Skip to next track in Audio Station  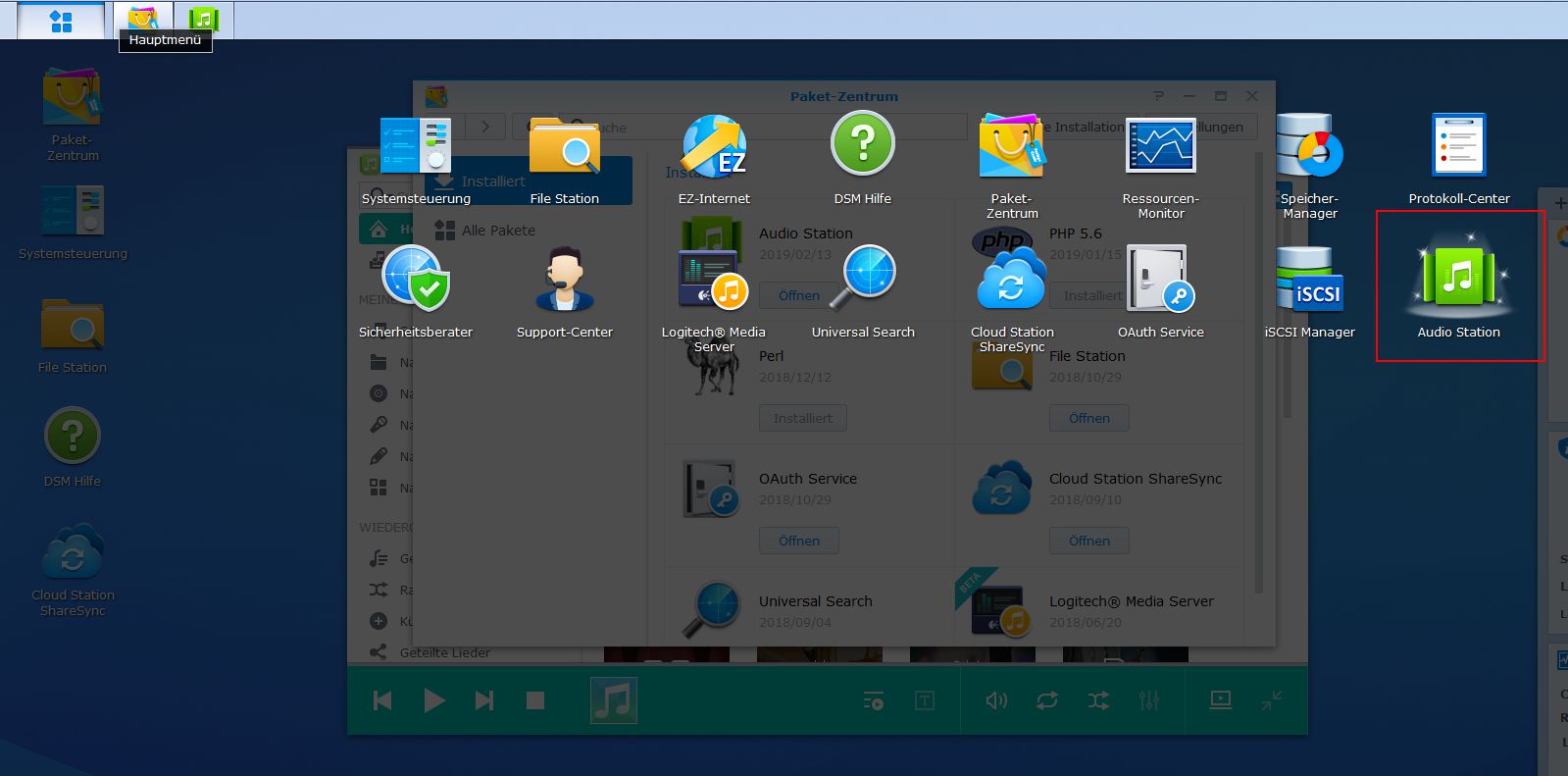(x=484, y=700)
